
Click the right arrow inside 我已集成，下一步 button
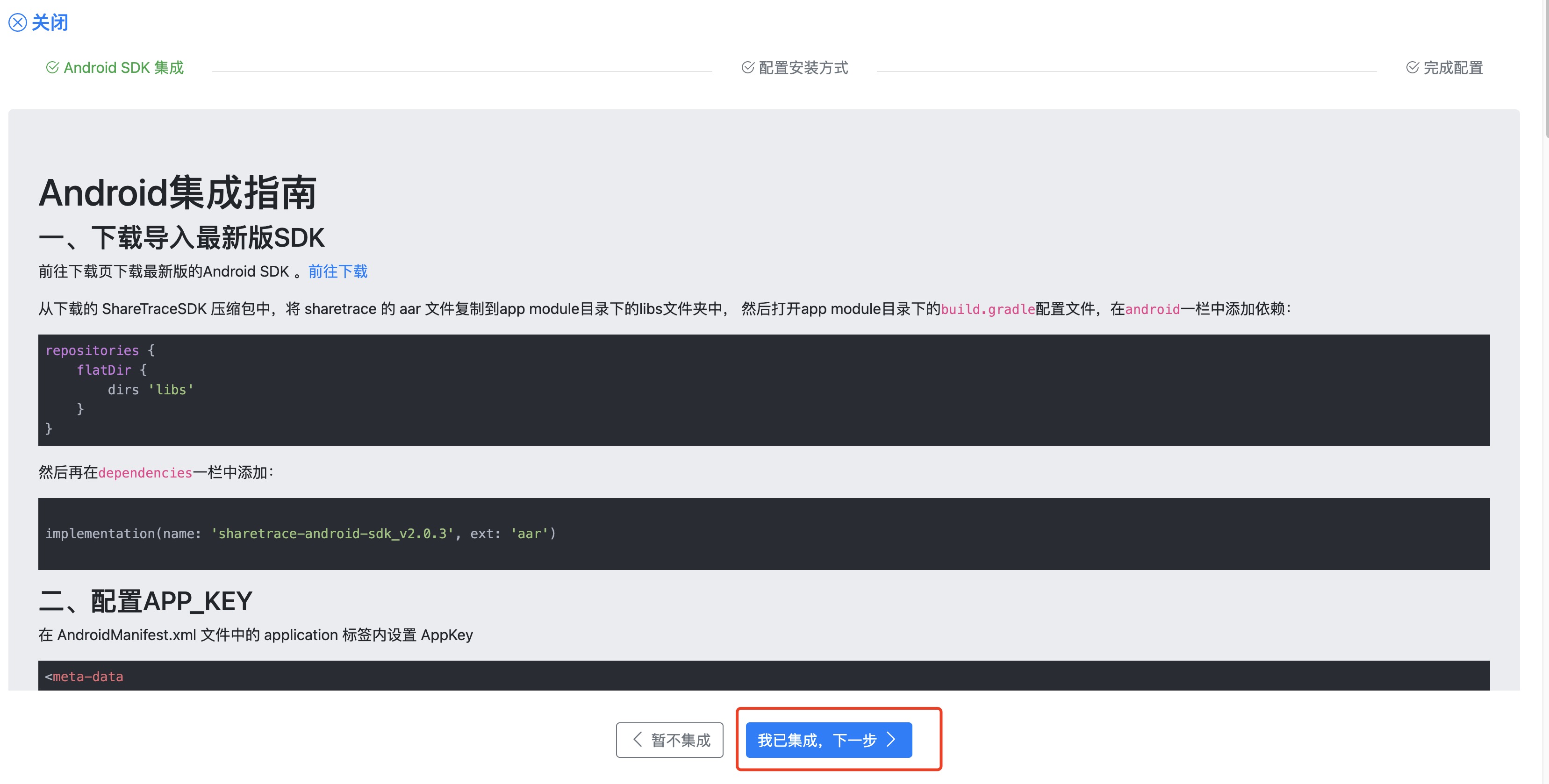(x=892, y=740)
